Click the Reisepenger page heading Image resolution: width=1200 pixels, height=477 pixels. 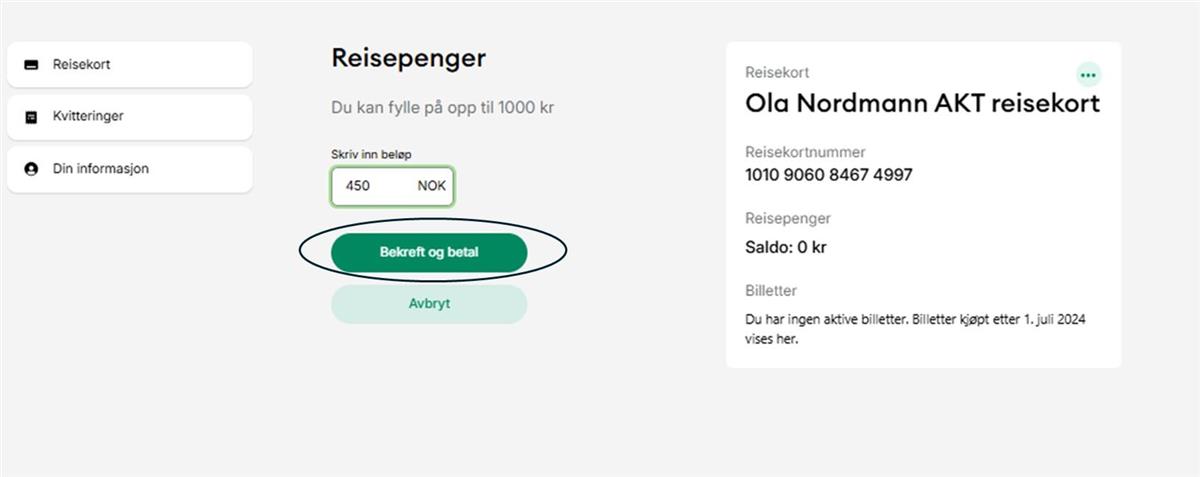click(408, 58)
